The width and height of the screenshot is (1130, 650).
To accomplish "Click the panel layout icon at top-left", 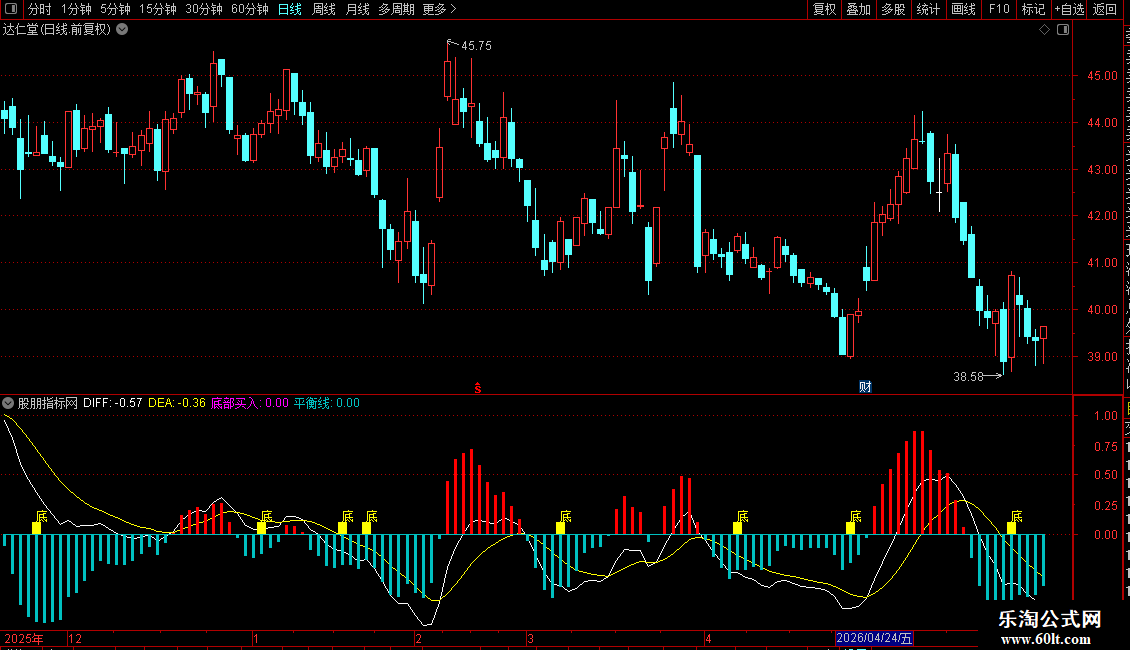I will coord(11,9).
